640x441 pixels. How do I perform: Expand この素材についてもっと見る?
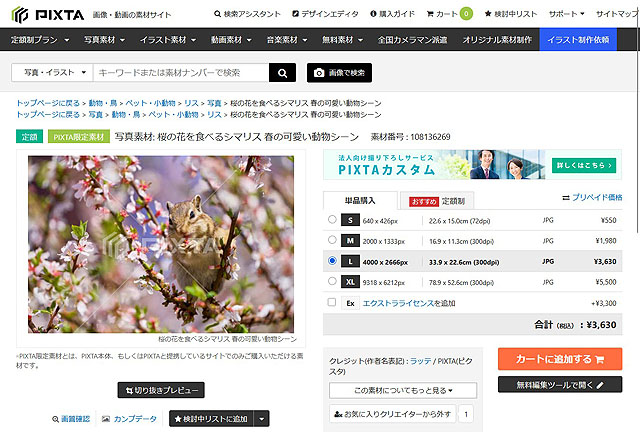point(402,390)
